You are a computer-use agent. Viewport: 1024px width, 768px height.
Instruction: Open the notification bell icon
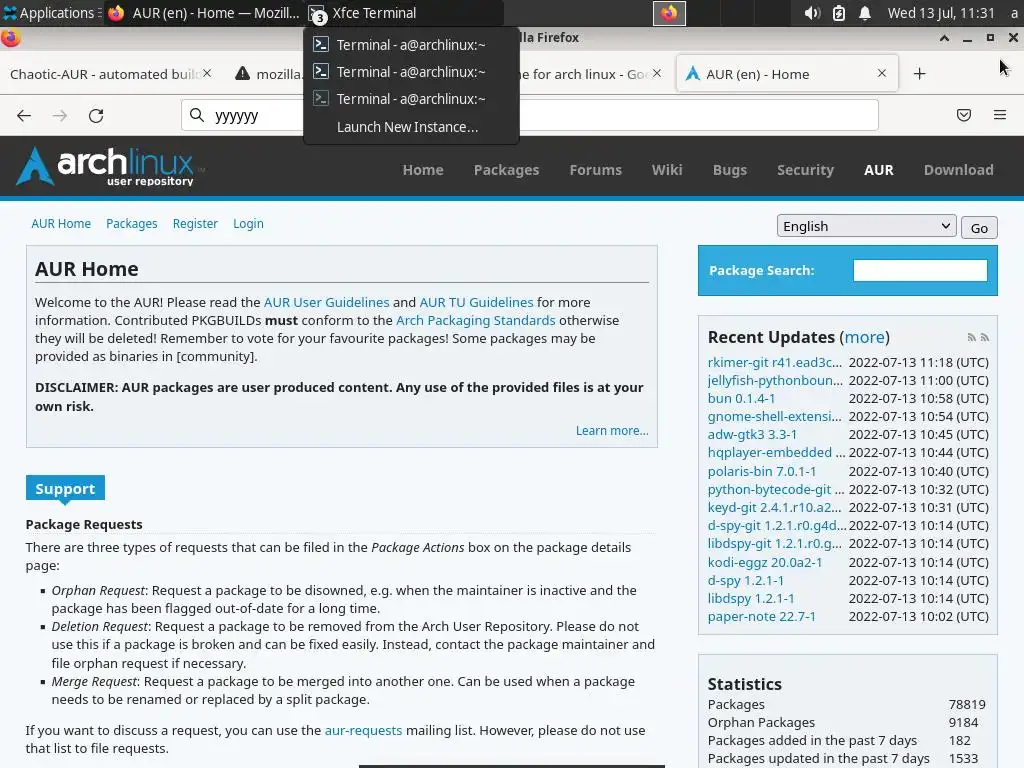[865, 13]
